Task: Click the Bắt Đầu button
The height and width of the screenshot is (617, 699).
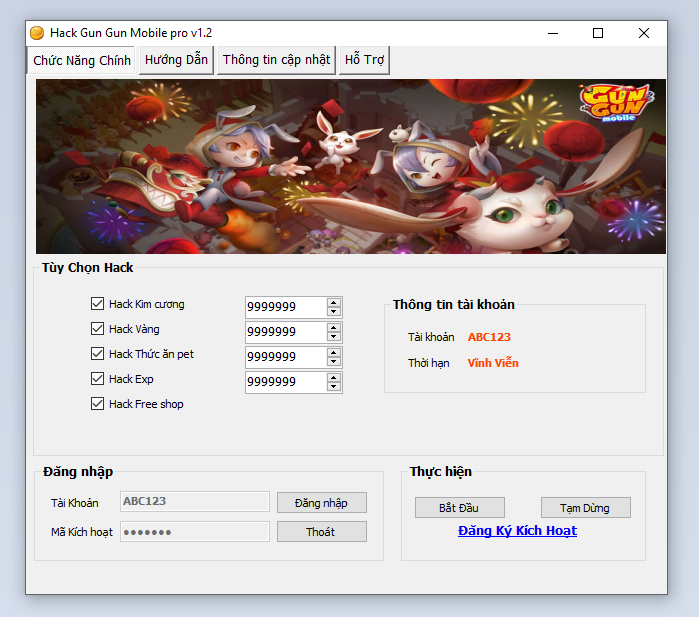Action: [x=460, y=508]
